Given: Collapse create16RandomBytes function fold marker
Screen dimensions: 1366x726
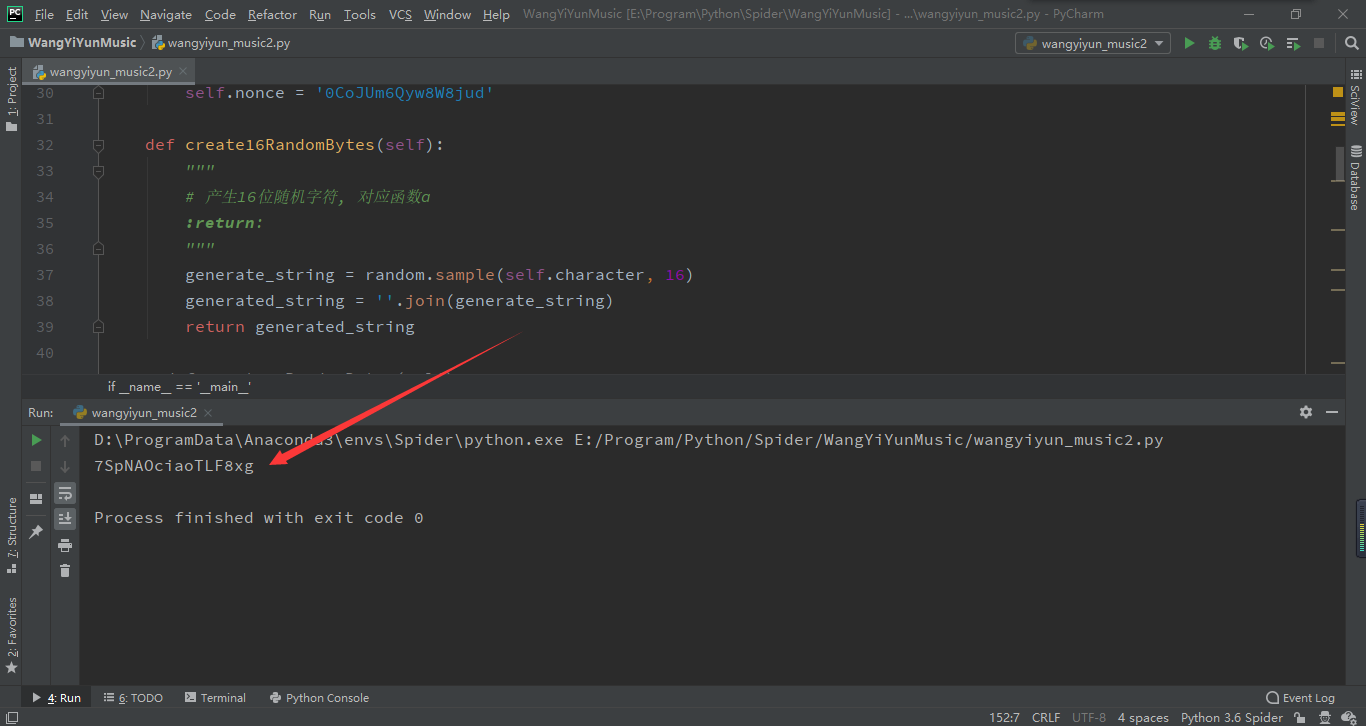Looking at the screenshot, I should tap(98, 145).
